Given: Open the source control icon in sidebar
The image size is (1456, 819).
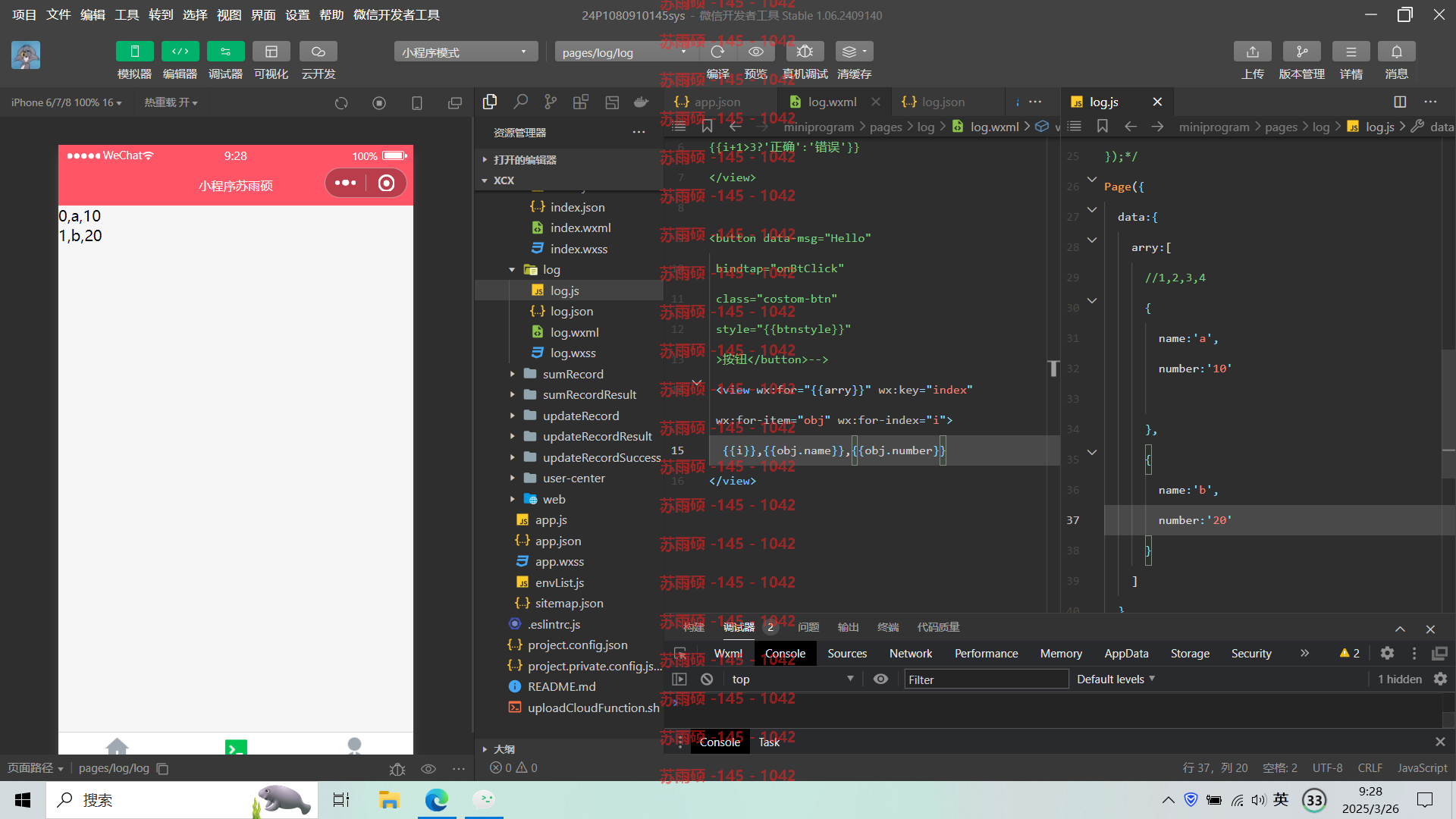Looking at the screenshot, I should 551,102.
